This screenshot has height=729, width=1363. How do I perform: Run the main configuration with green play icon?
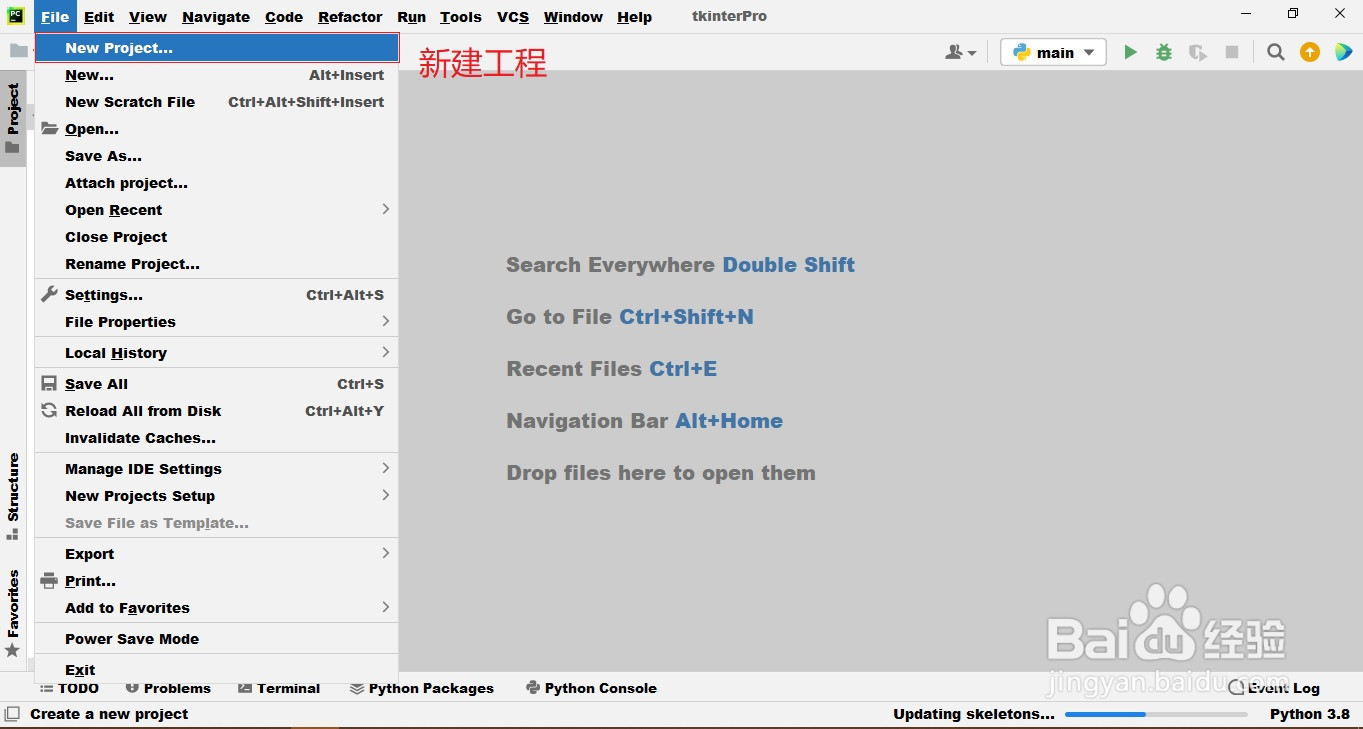coord(1130,51)
